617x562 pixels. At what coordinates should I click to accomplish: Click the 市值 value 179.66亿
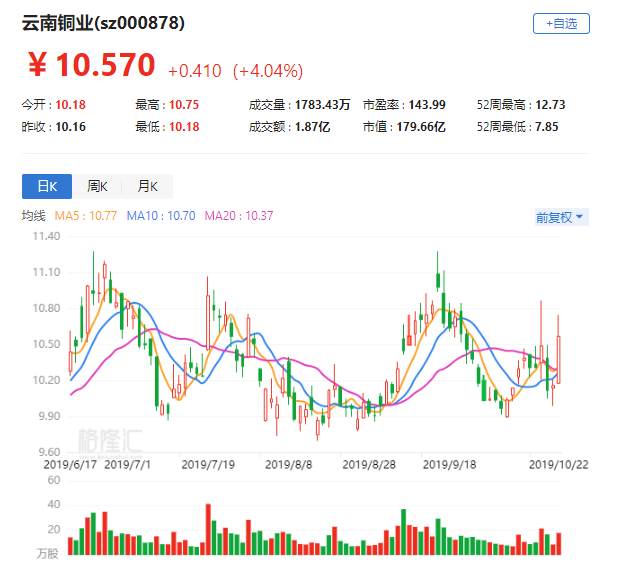click(x=421, y=127)
